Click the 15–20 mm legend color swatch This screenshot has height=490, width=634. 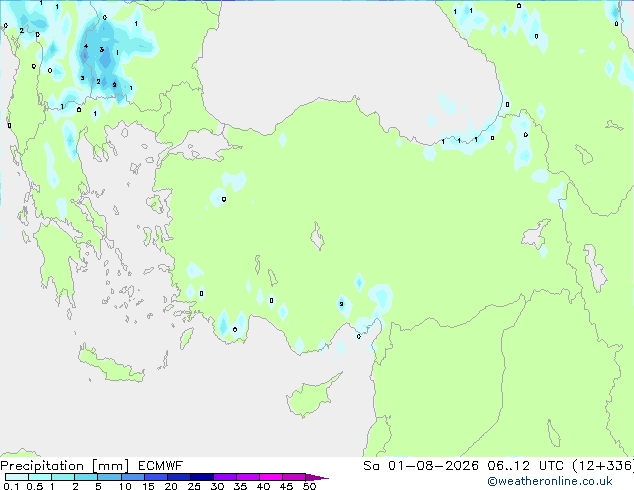click(x=155, y=477)
